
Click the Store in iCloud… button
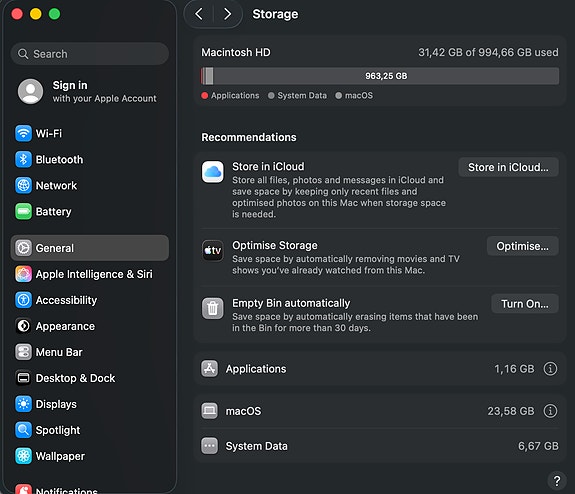click(x=508, y=167)
